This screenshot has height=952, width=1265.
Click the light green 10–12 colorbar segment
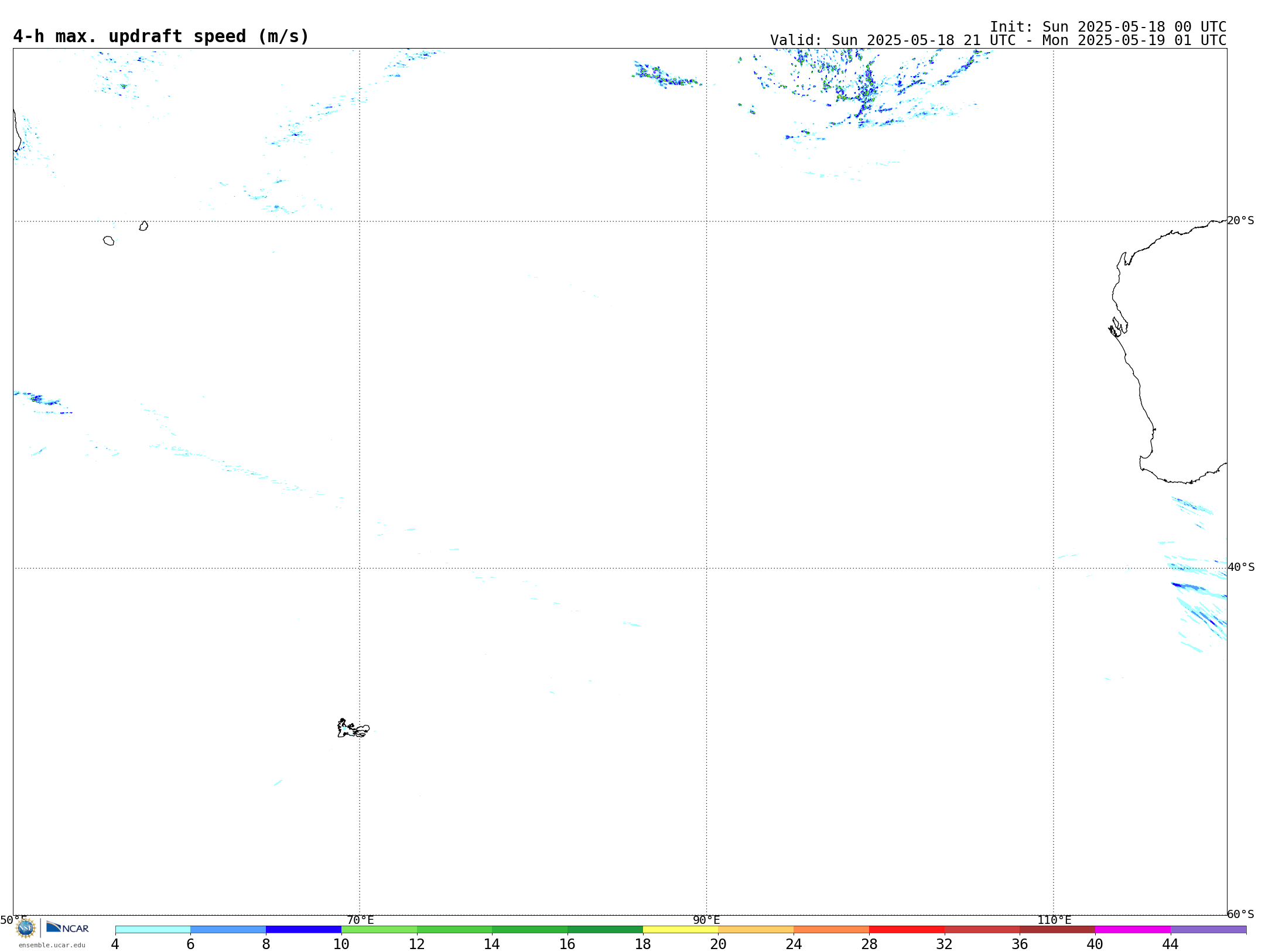[x=379, y=929]
